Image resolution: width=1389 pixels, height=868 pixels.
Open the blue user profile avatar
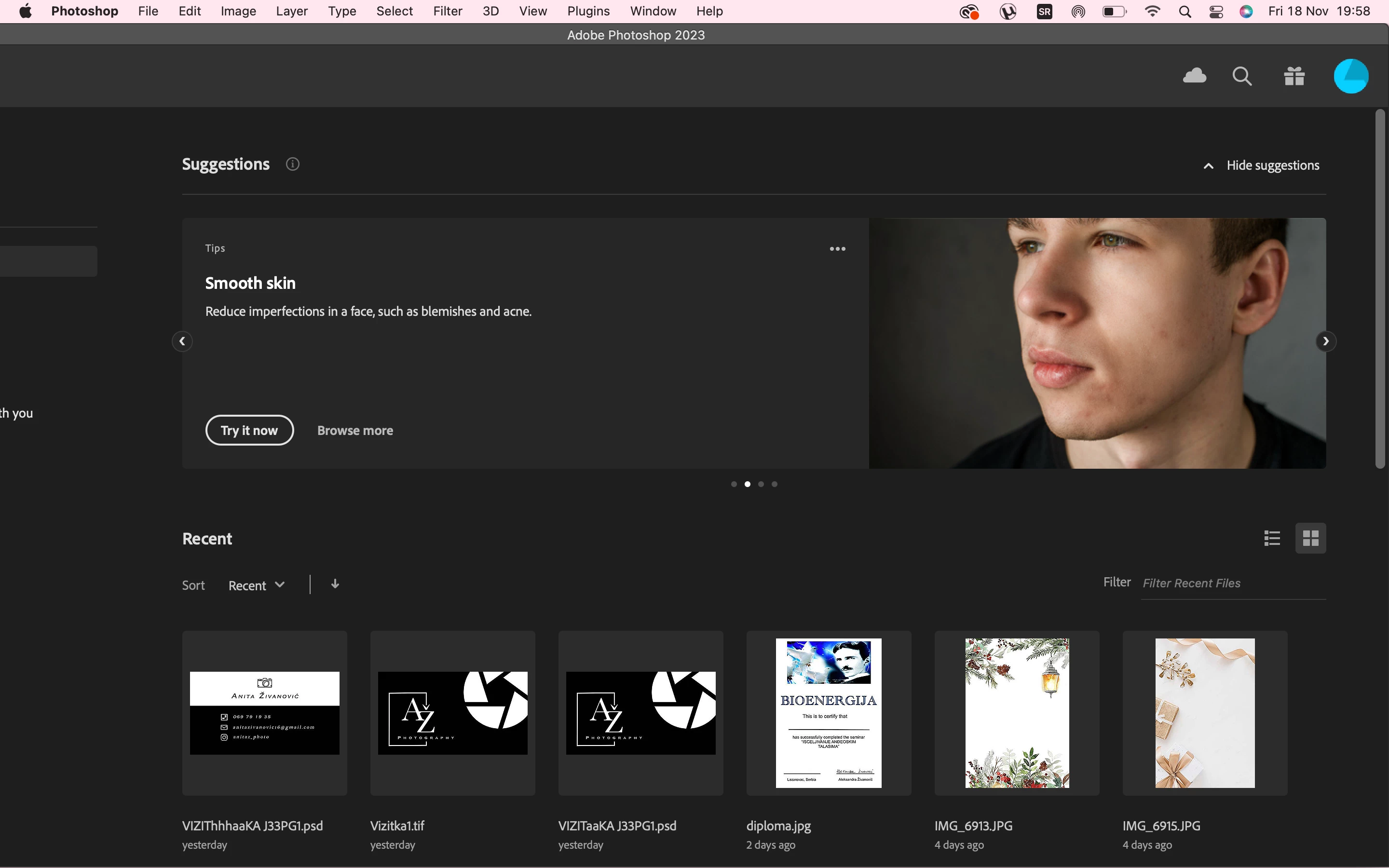pyautogui.click(x=1350, y=76)
